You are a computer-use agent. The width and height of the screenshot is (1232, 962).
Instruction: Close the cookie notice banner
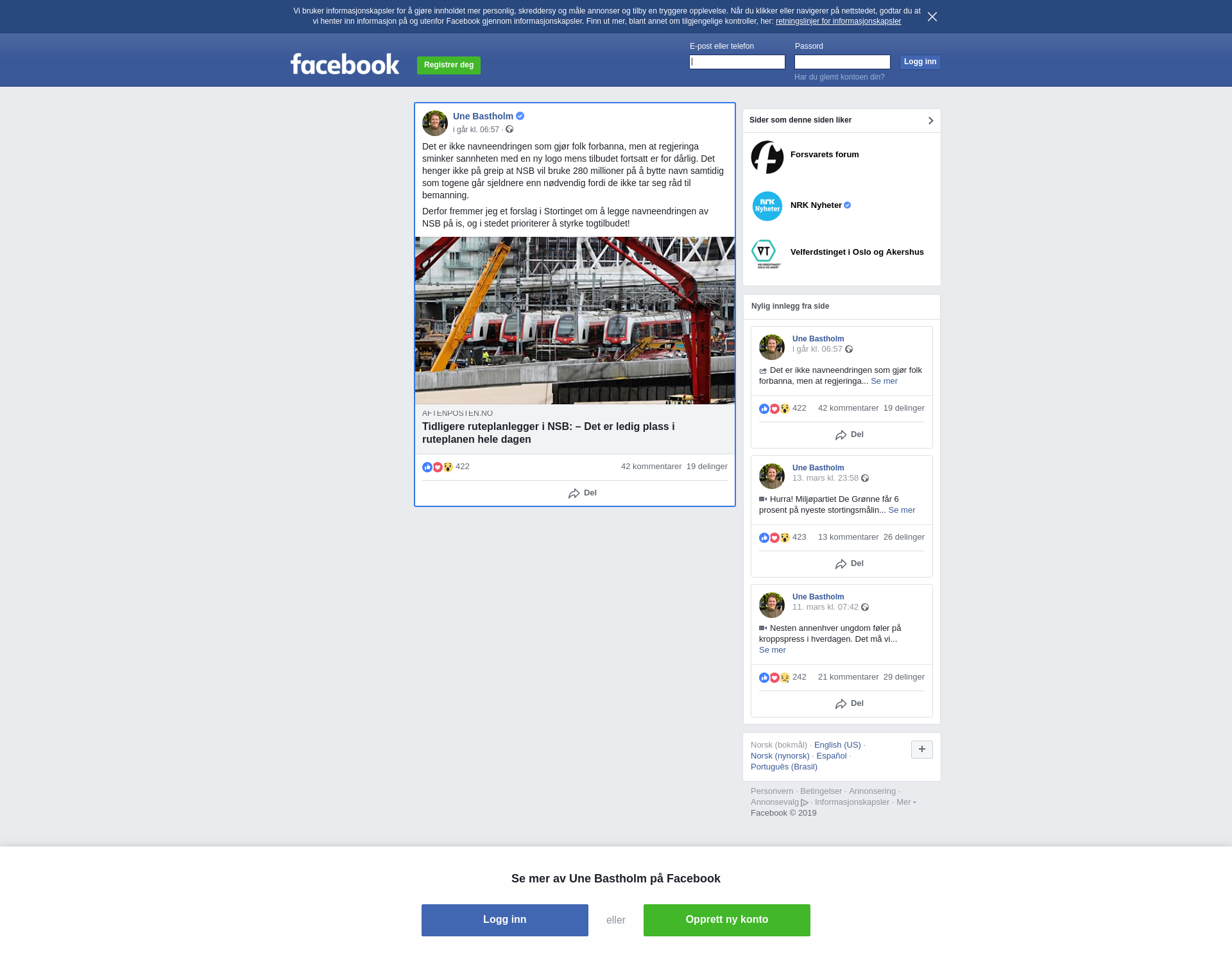[x=932, y=17]
